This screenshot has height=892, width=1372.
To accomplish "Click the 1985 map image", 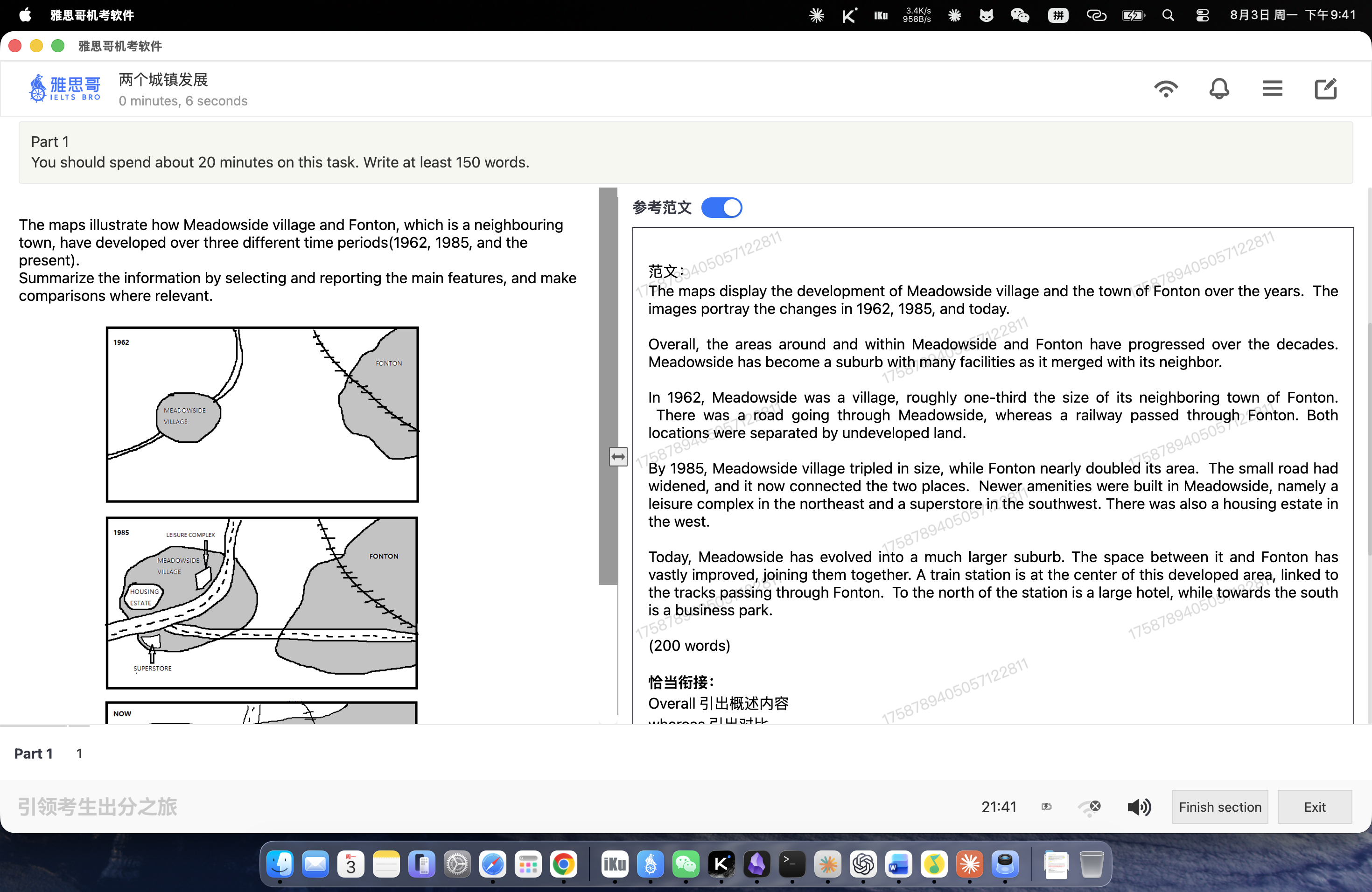I will [262, 603].
